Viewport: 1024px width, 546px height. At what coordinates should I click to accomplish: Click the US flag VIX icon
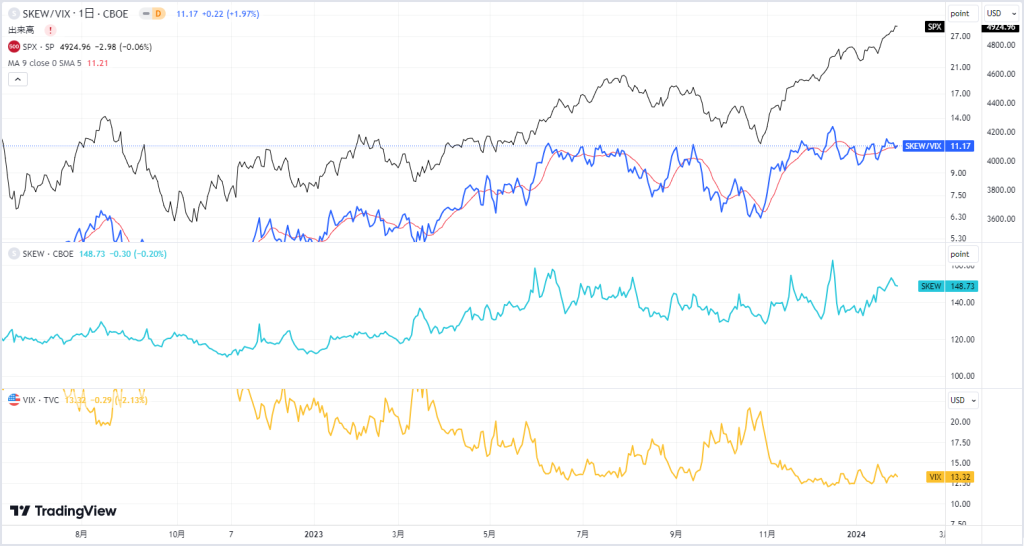click(14, 400)
